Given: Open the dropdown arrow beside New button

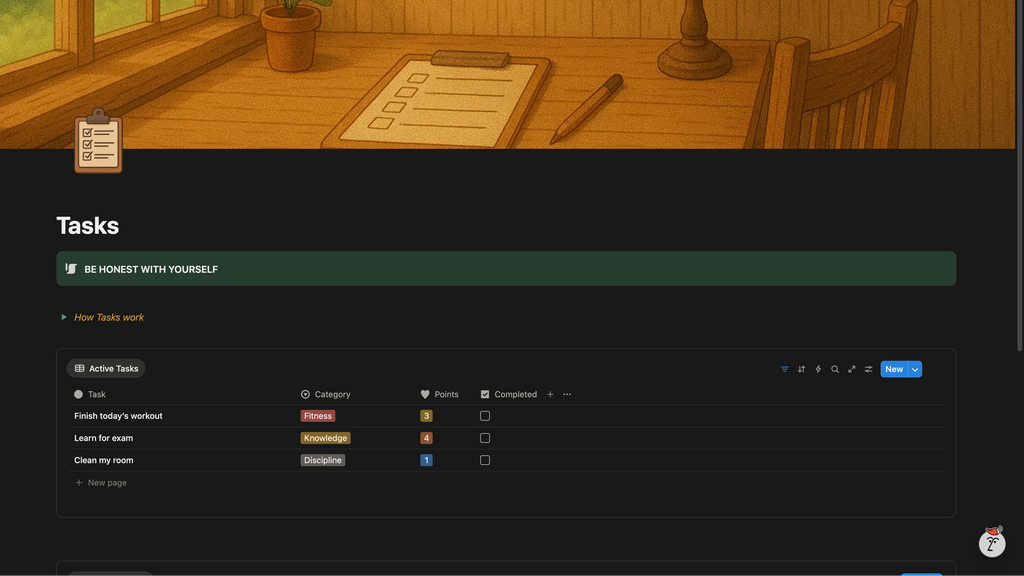Looking at the screenshot, I should (915, 369).
